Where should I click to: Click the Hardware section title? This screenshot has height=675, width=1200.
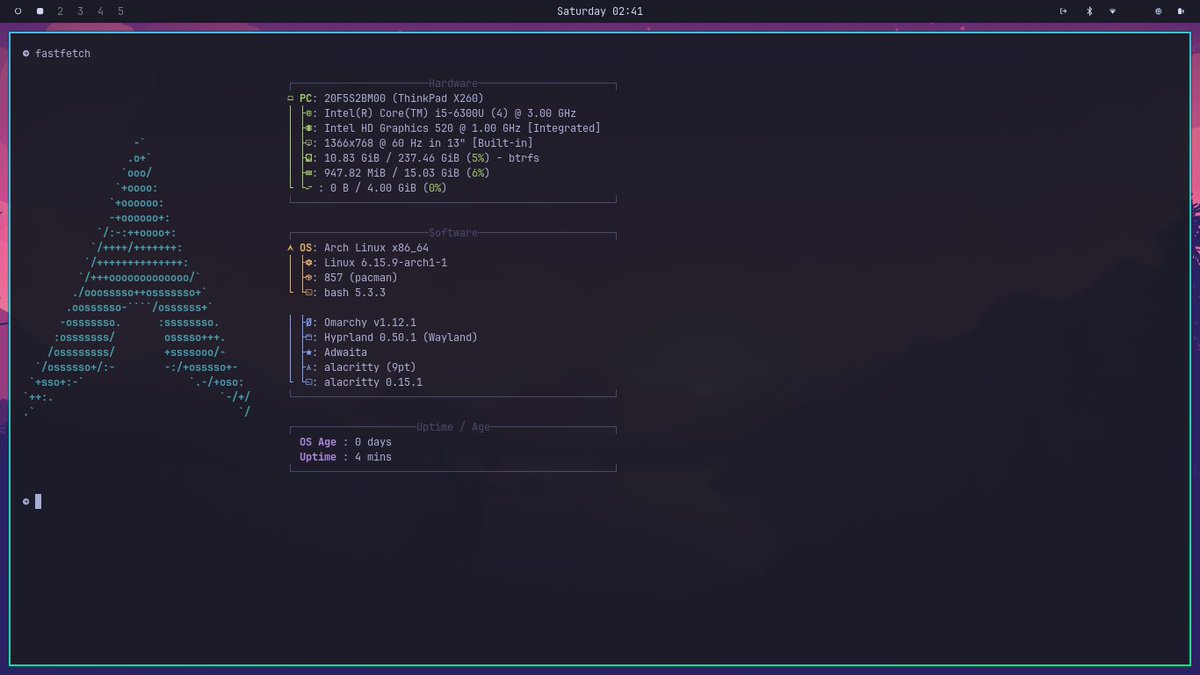[453, 83]
